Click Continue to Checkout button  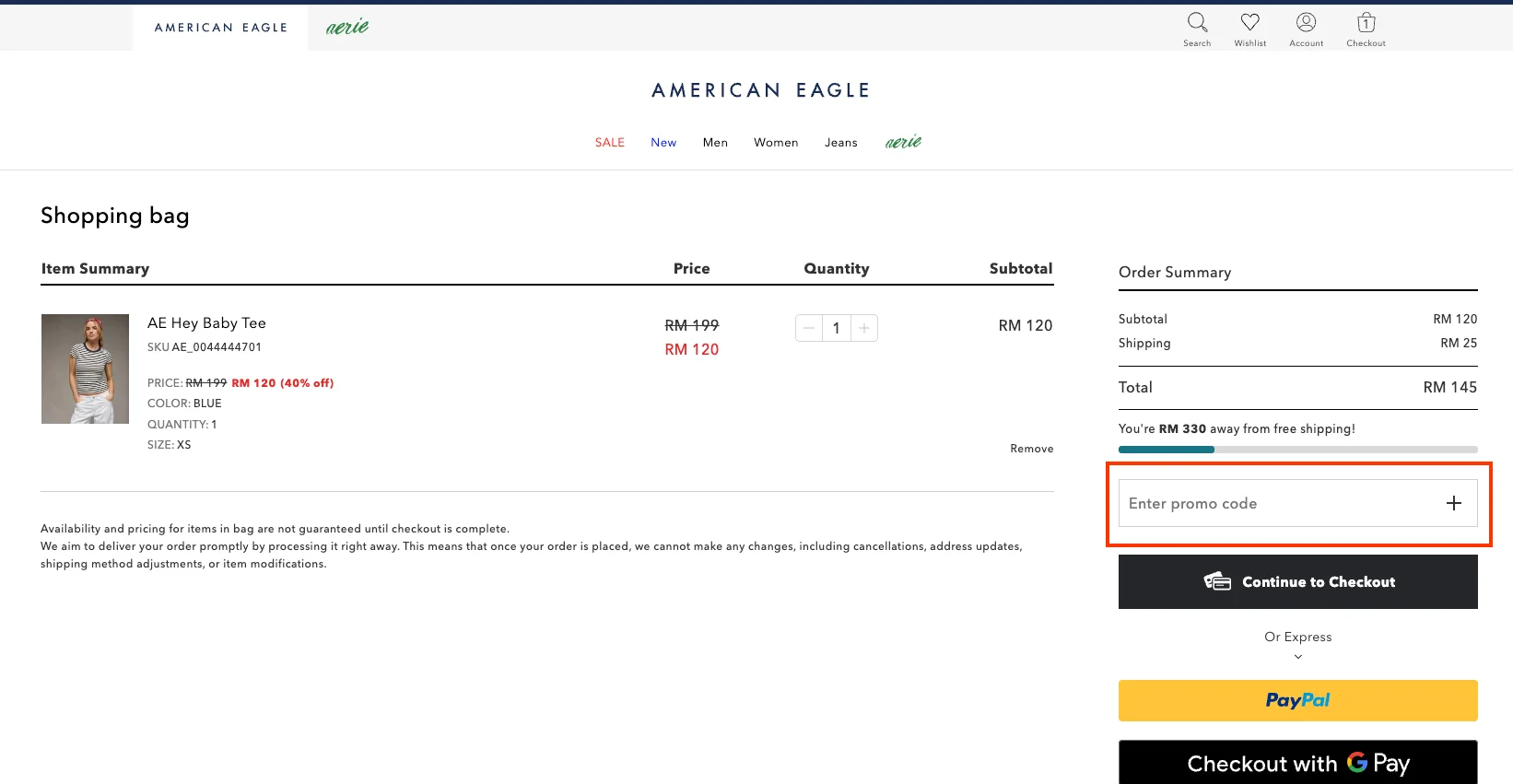point(1298,581)
